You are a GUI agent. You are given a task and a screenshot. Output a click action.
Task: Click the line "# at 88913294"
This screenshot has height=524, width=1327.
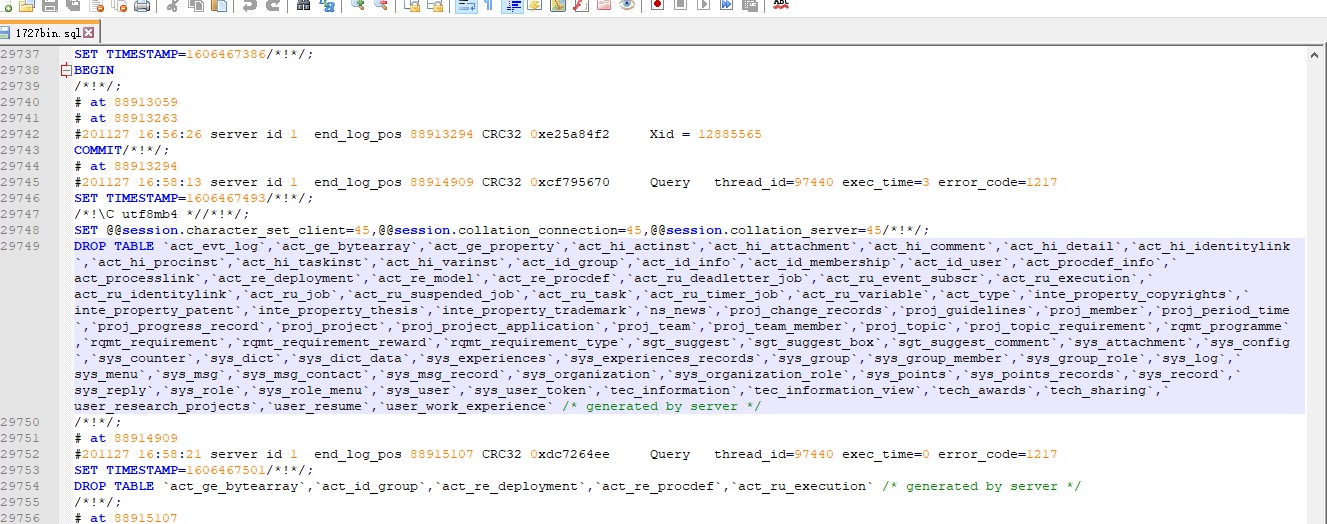pyautogui.click(x=126, y=166)
